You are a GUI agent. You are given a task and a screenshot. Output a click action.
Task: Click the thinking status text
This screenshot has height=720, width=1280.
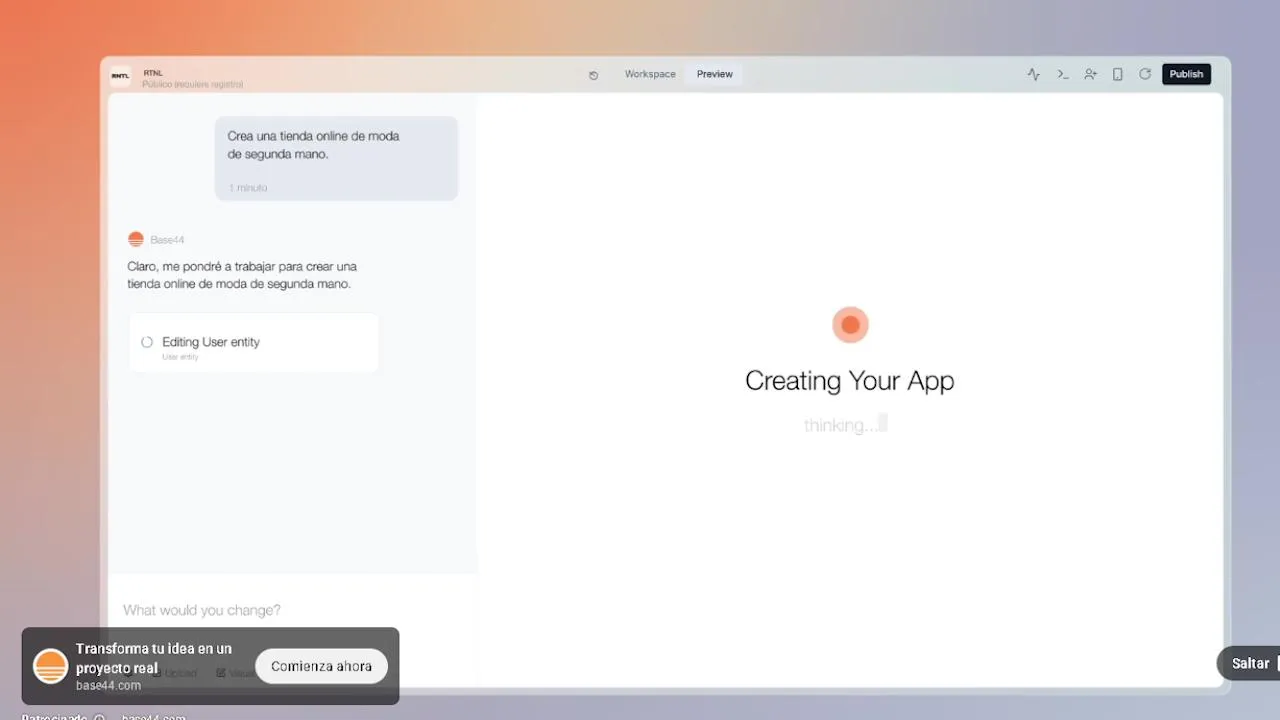(841, 425)
